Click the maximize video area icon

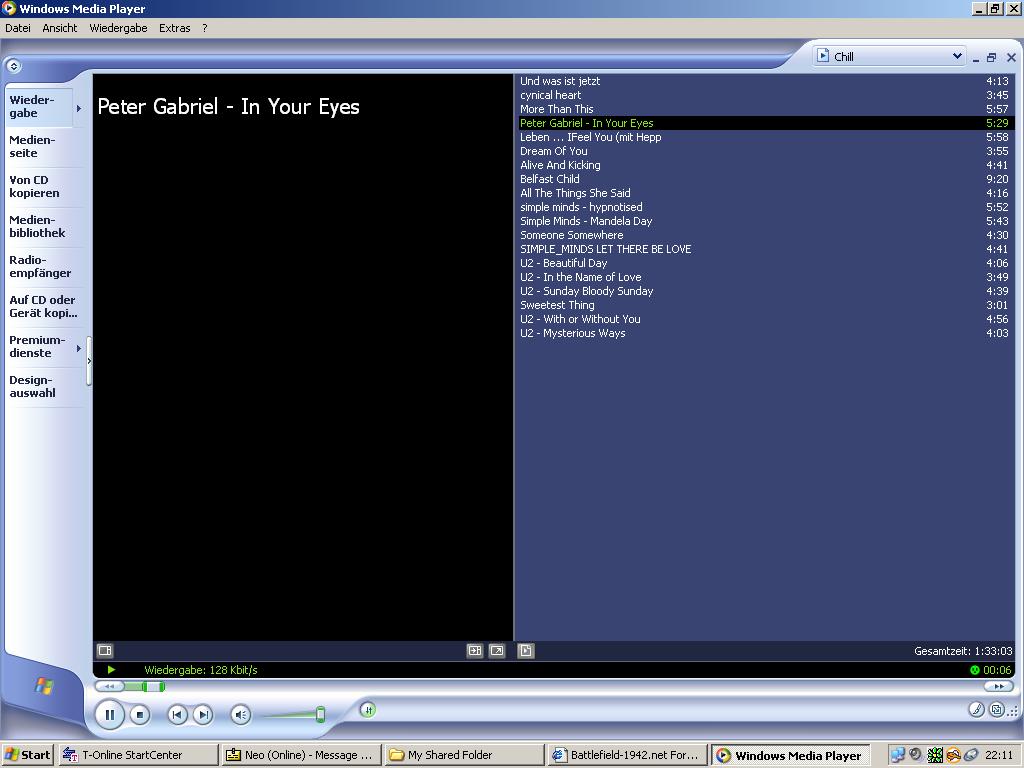475,650
